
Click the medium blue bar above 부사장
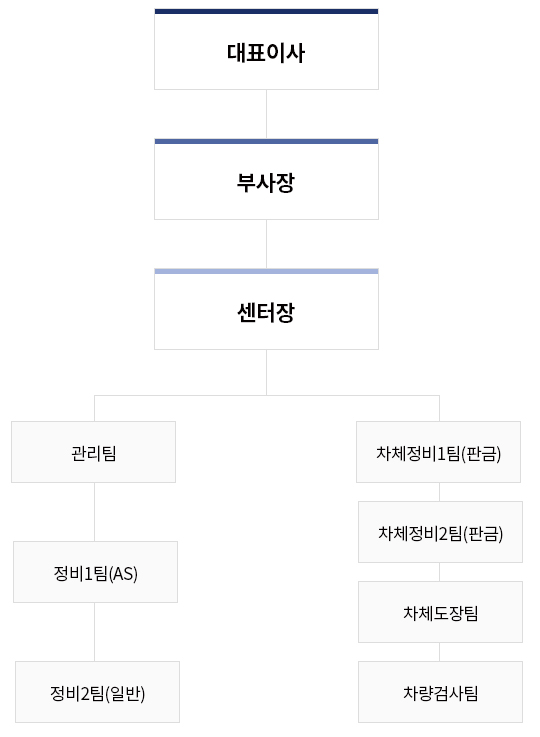coord(266,141)
